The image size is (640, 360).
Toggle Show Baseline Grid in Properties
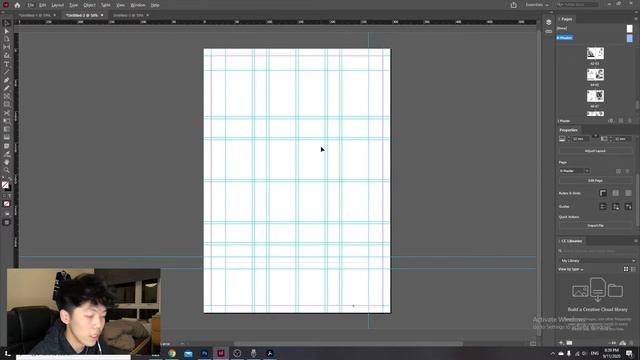616,193
